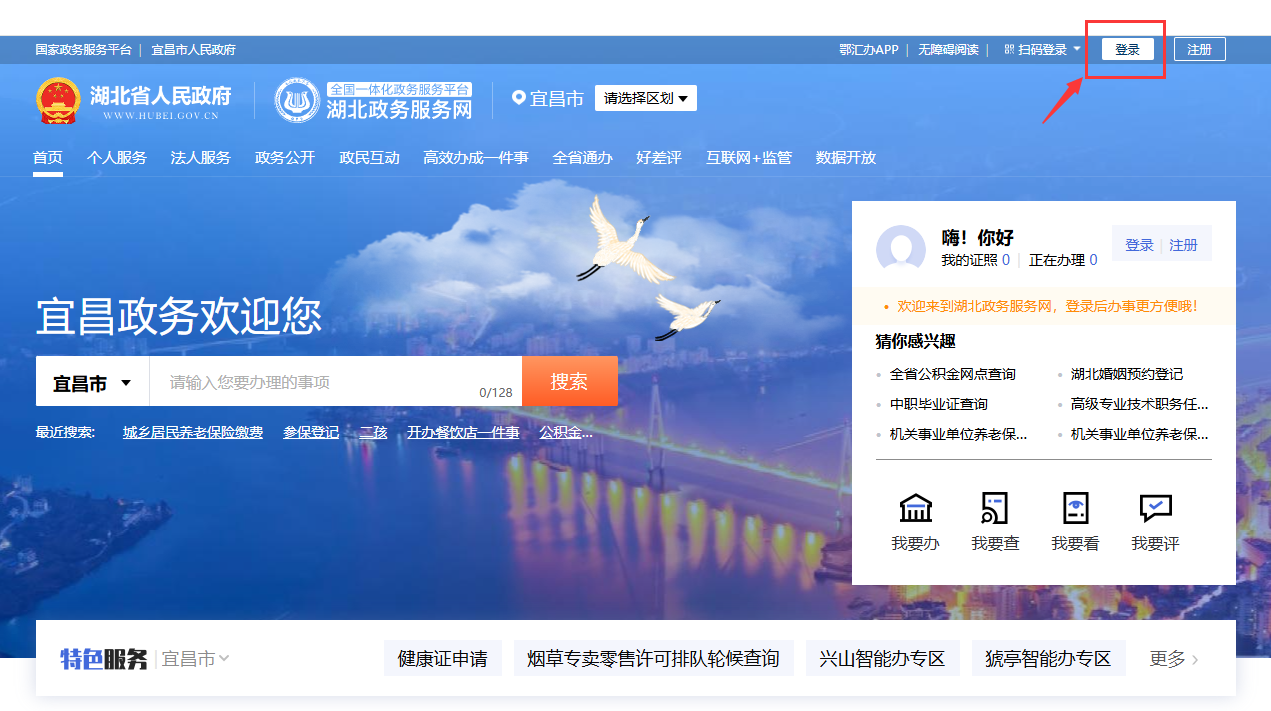
Task: Expand the 特色服务 宜昌市 city chevron
Action: click(x=224, y=658)
